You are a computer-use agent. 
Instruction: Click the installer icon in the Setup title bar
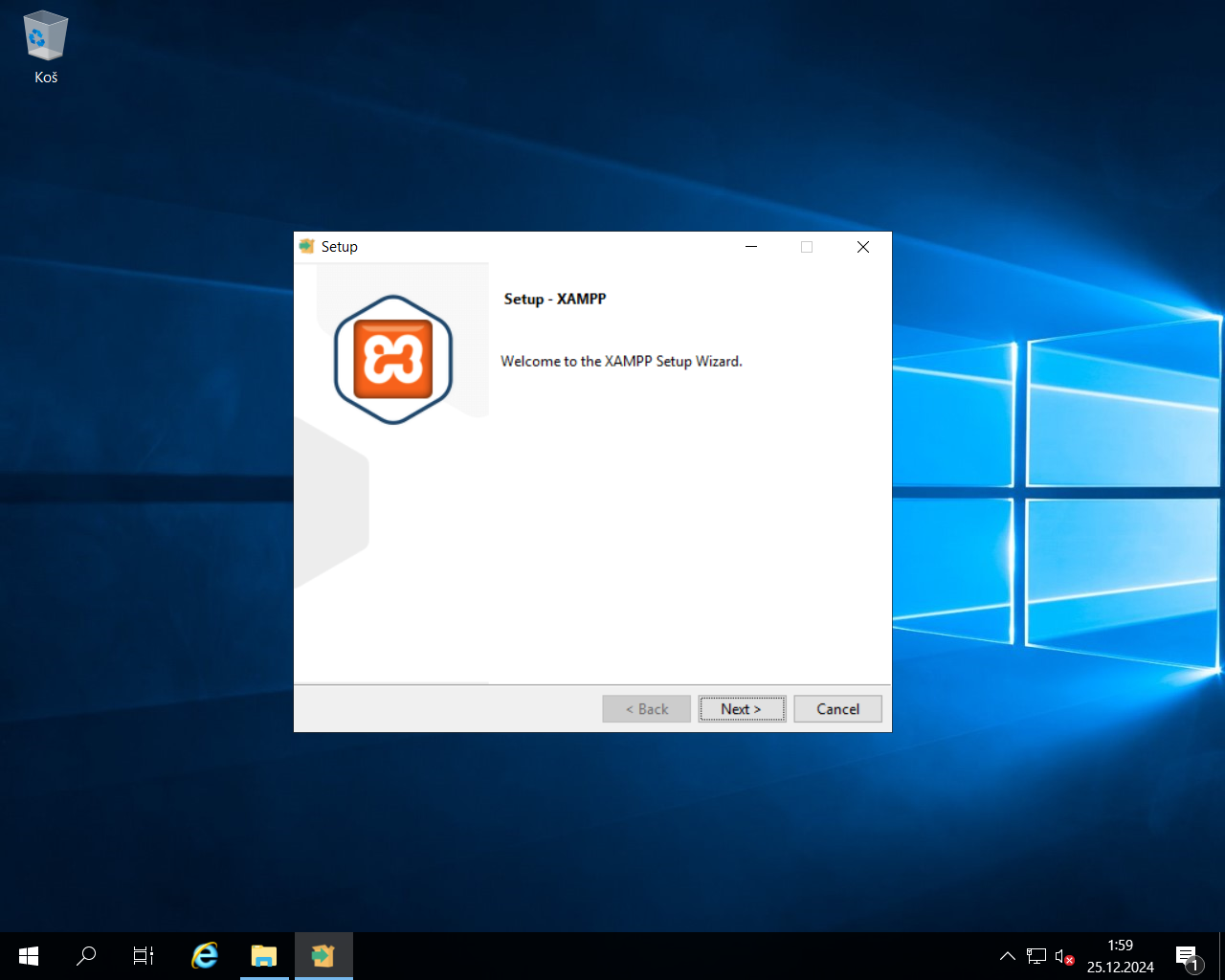coord(306,246)
